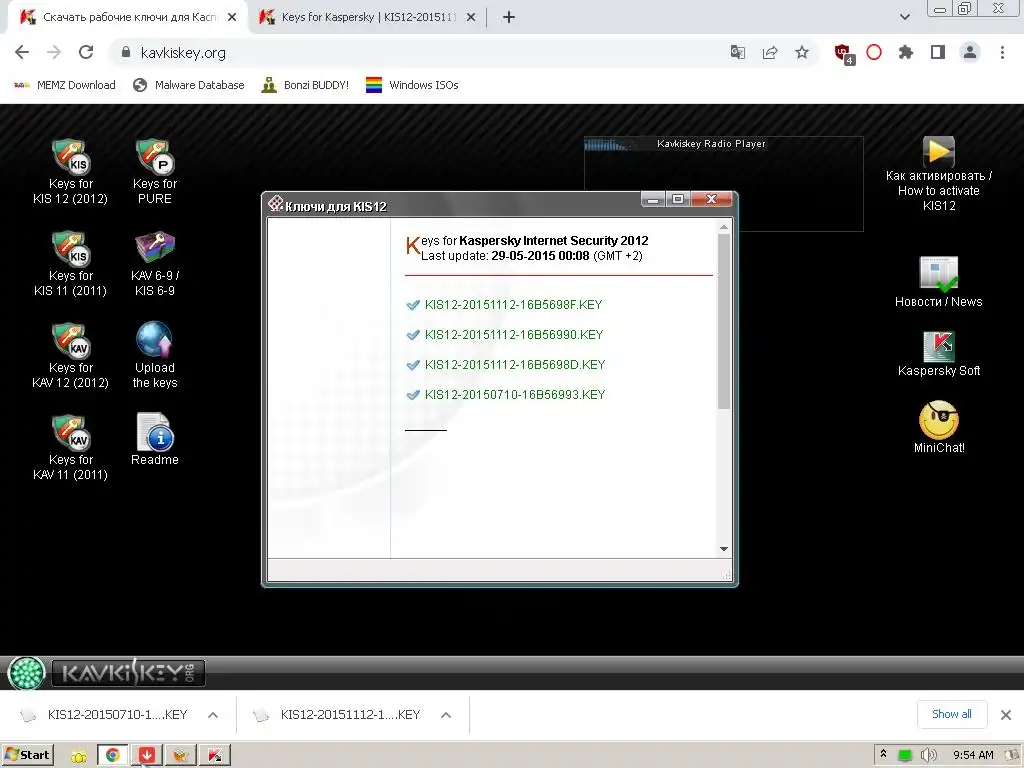Click the volume speaker tray icon

[928, 756]
